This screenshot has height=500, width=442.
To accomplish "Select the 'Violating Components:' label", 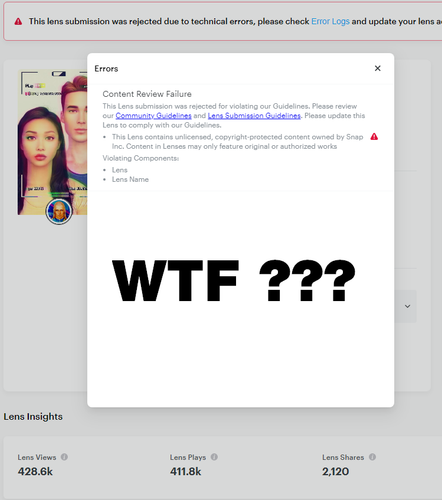I will coord(141,158).
